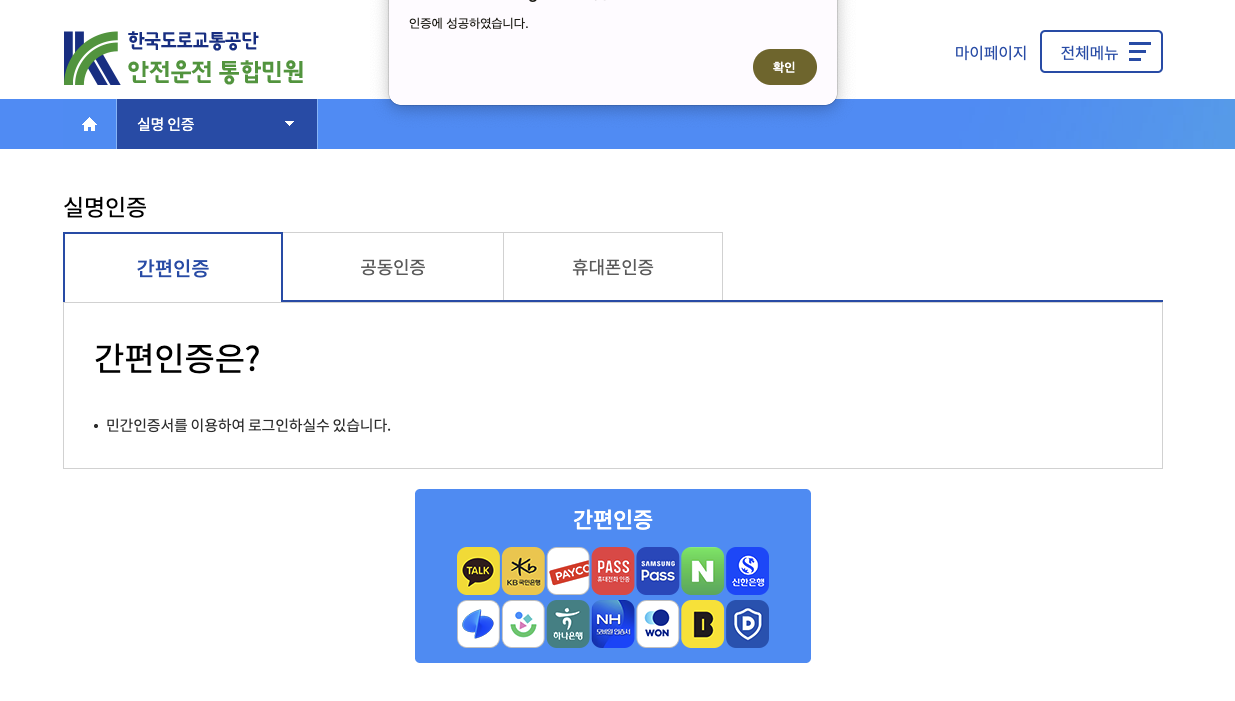Choose the NH 모바일인증서 icon
1235x701 pixels.
[x=613, y=624]
